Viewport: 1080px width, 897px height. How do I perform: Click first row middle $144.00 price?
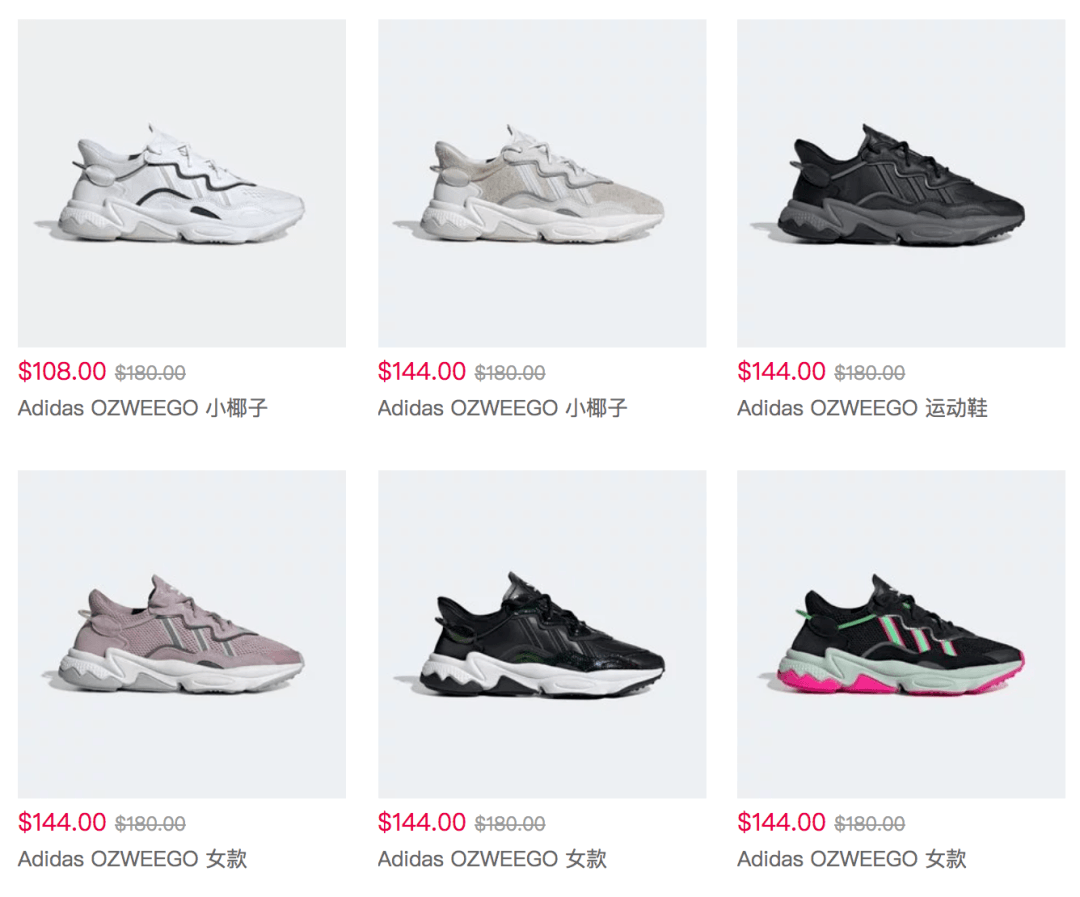(422, 372)
